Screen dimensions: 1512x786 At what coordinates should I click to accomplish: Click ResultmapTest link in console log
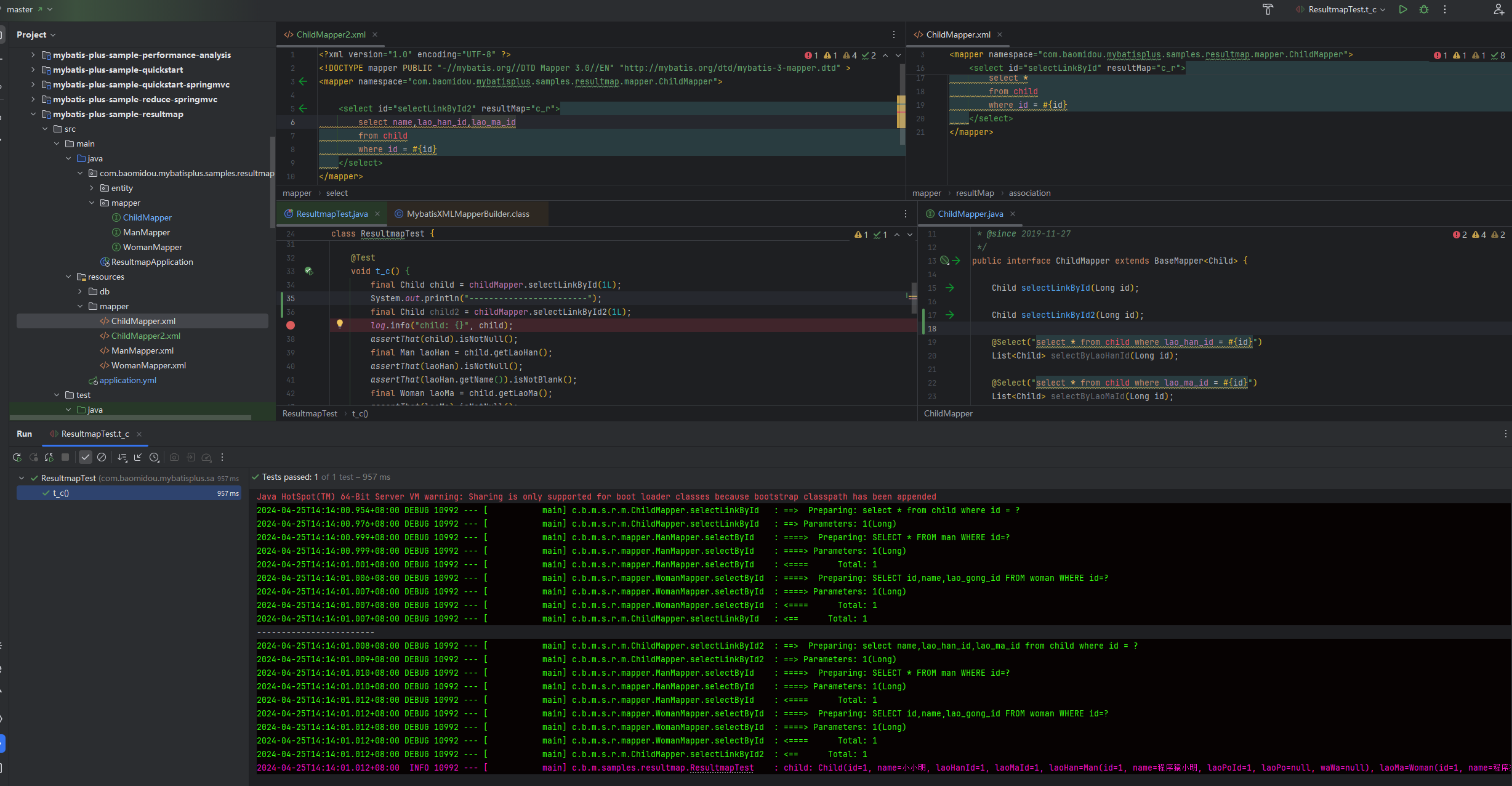(x=722, y=768)
